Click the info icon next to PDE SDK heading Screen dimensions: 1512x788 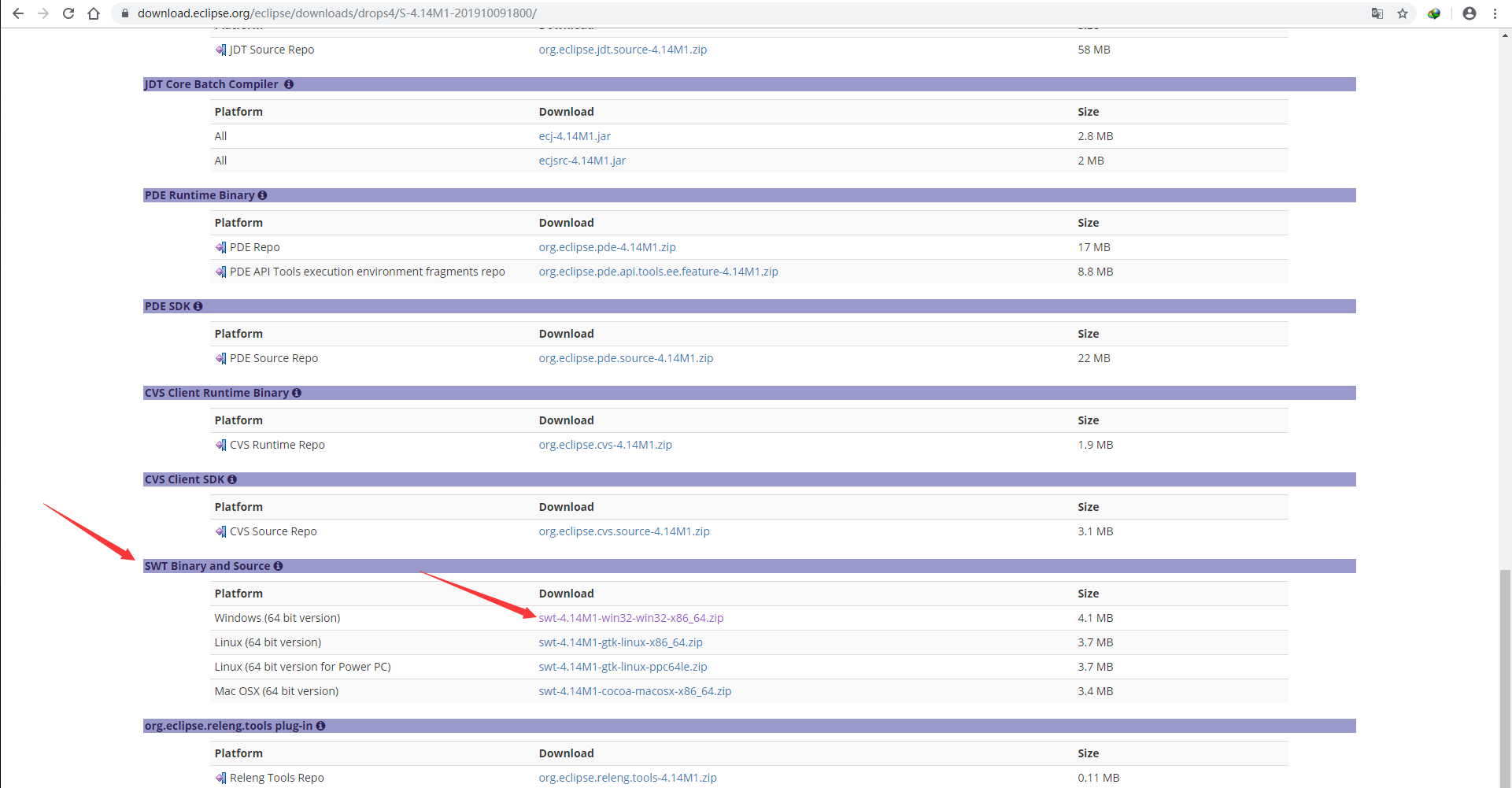point(198,306)
